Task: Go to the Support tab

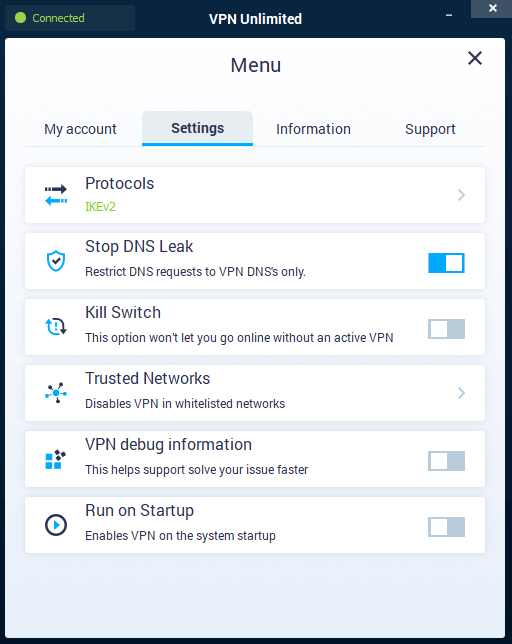Action: coord(430,129)
